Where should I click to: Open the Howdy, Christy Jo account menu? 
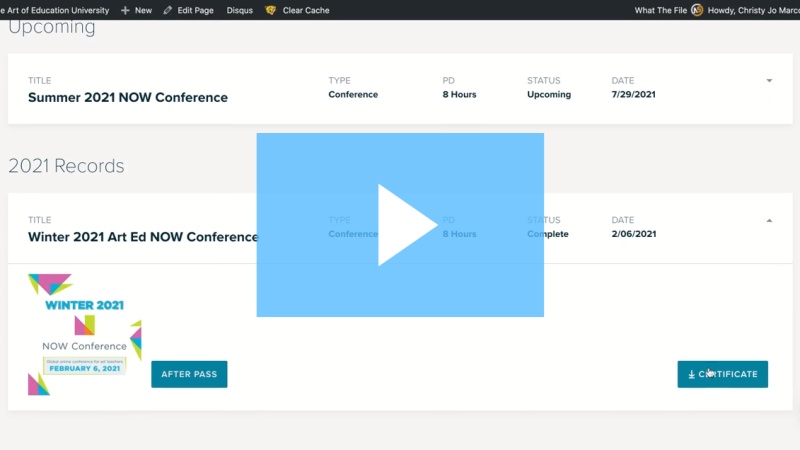tap(754, 10)
